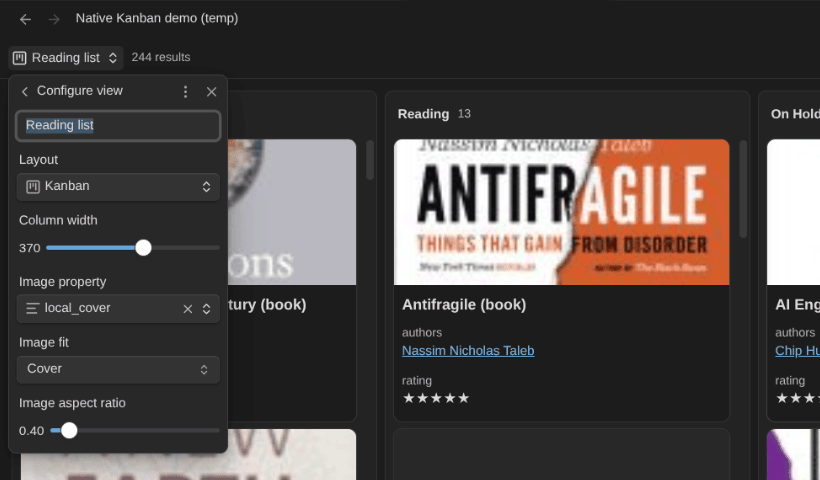Open the Nassim Nicholas Taleb author link

point(468,351)
